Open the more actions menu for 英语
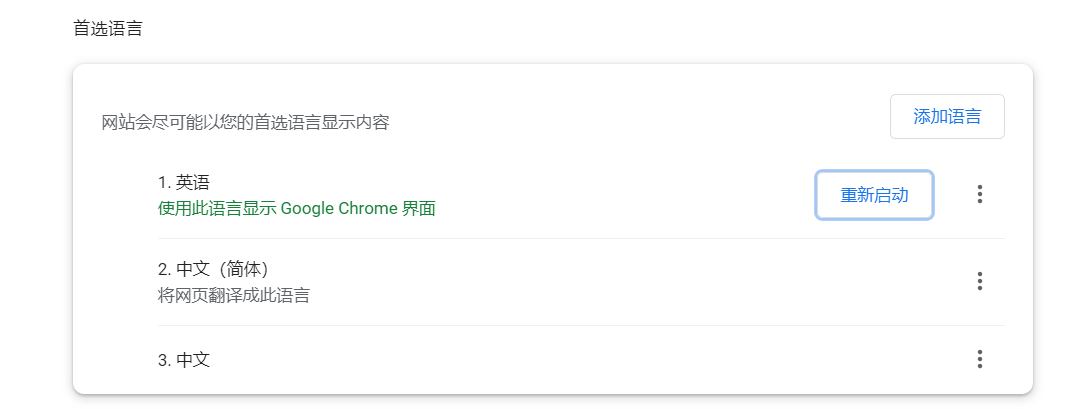Screen dimensions: 1080x409 [x=979, y=194]
